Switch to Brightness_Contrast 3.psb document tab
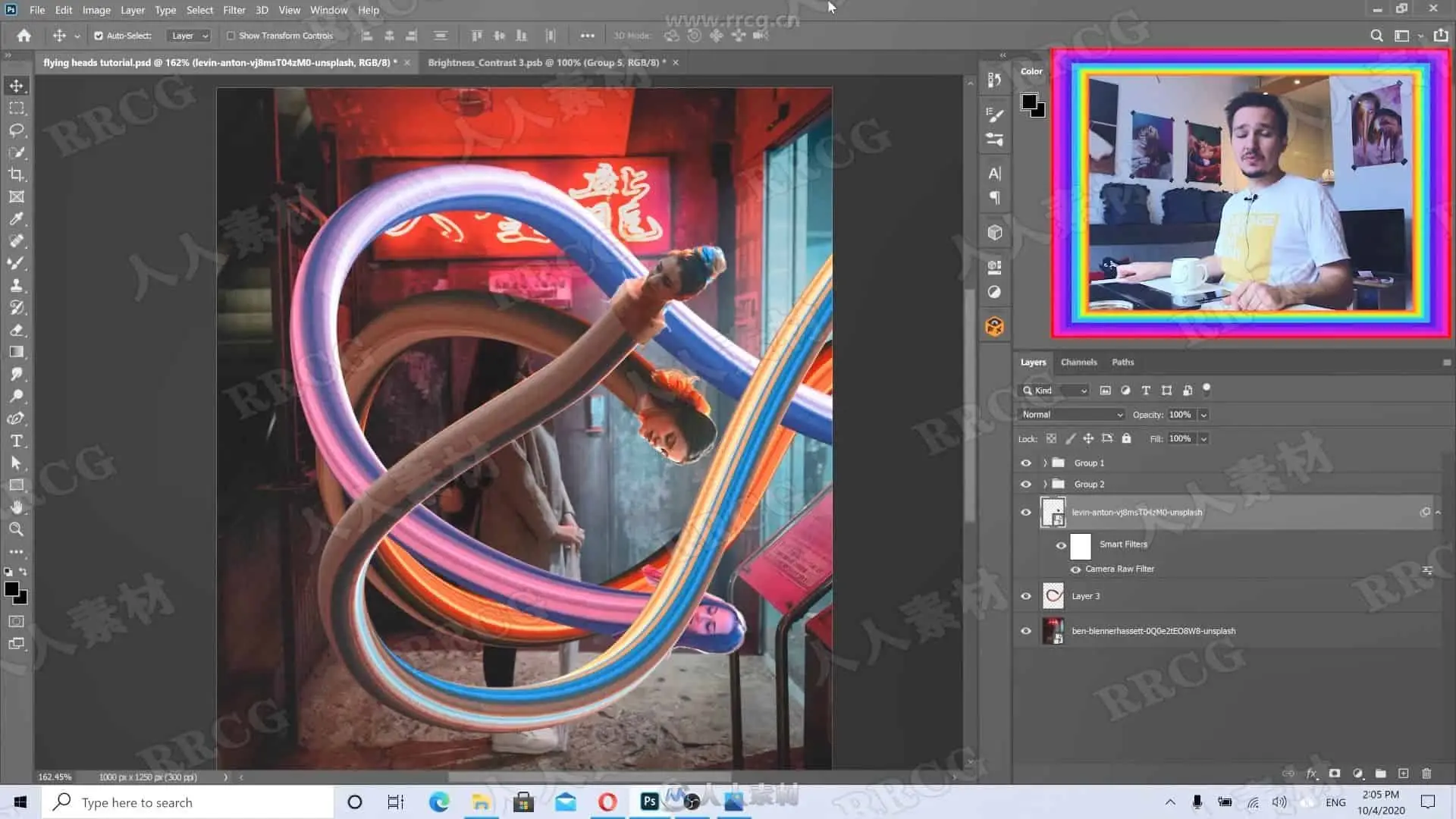 [547, 62]
